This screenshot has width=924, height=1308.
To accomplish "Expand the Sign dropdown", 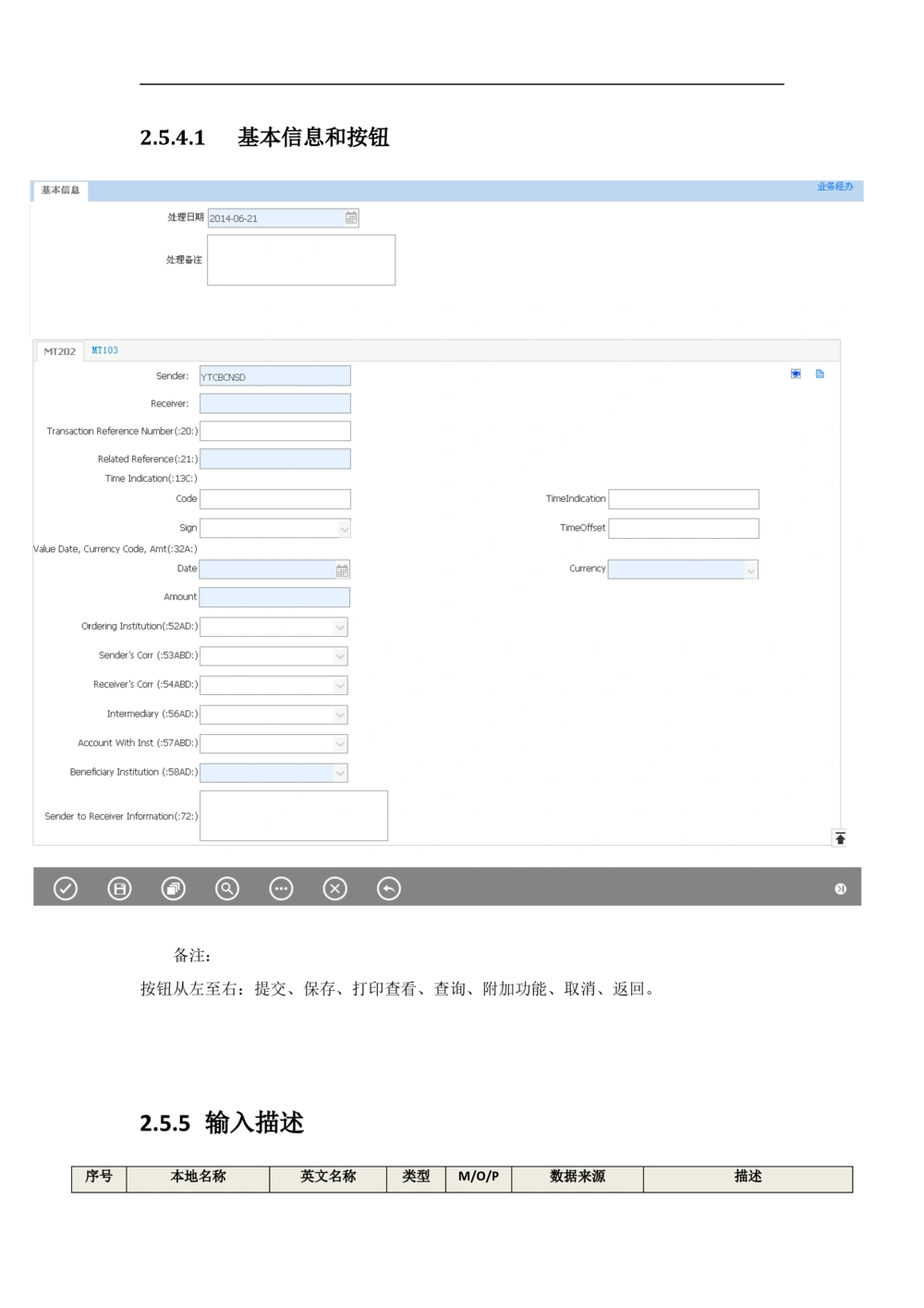I will coord(344,529).
